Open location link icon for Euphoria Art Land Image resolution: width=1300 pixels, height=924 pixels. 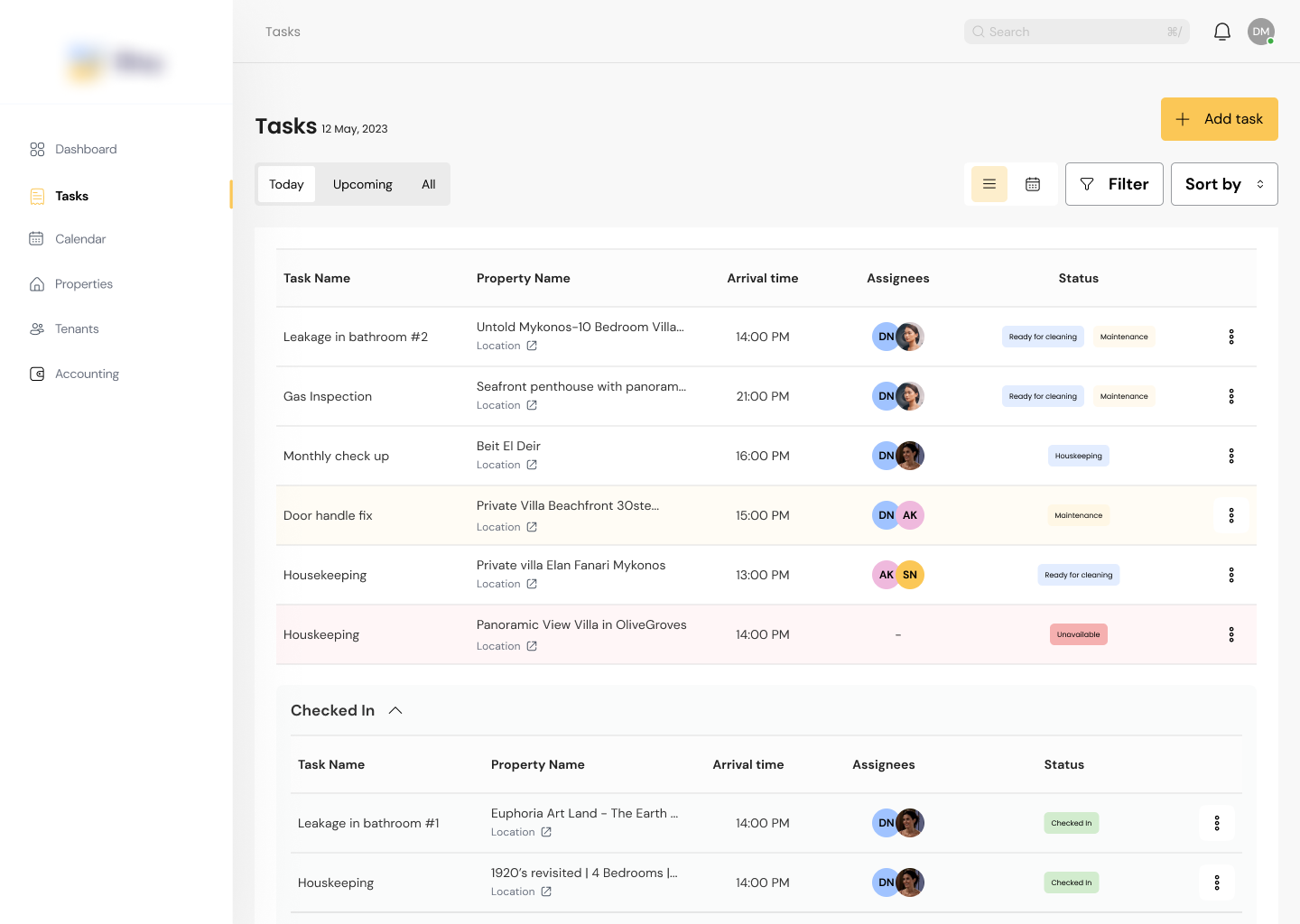point(546,832)
